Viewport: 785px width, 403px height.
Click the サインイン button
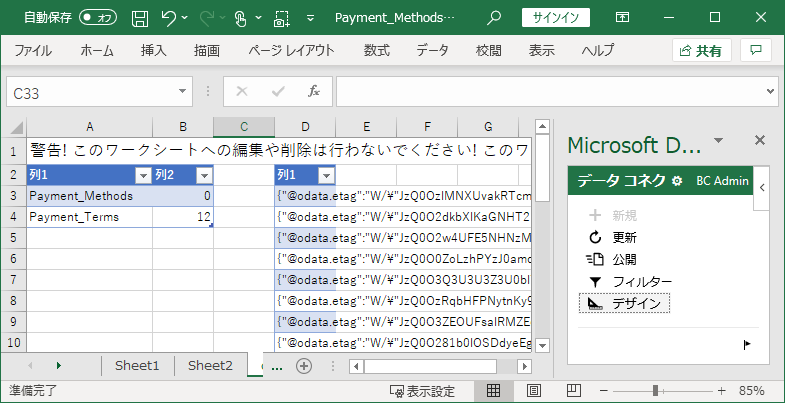(x=556, y=18)
